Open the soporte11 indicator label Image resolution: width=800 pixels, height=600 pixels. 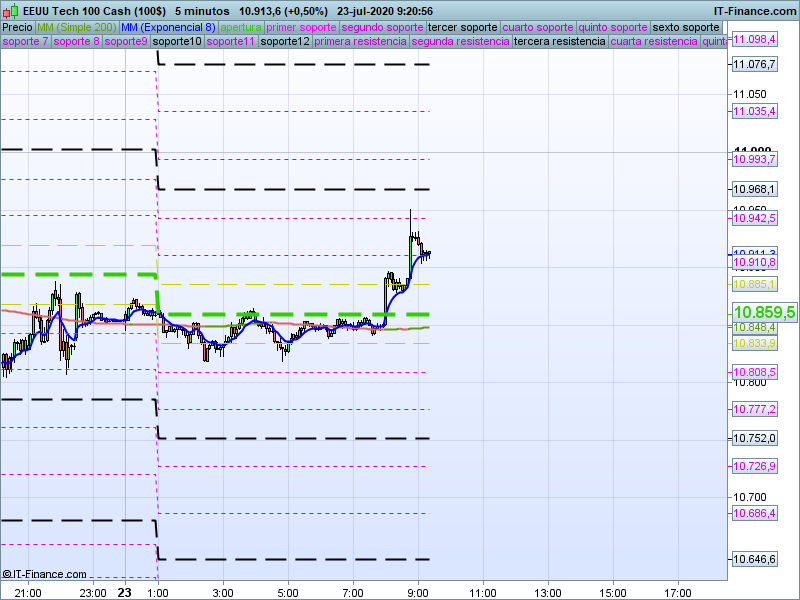(x=231, y=41)
